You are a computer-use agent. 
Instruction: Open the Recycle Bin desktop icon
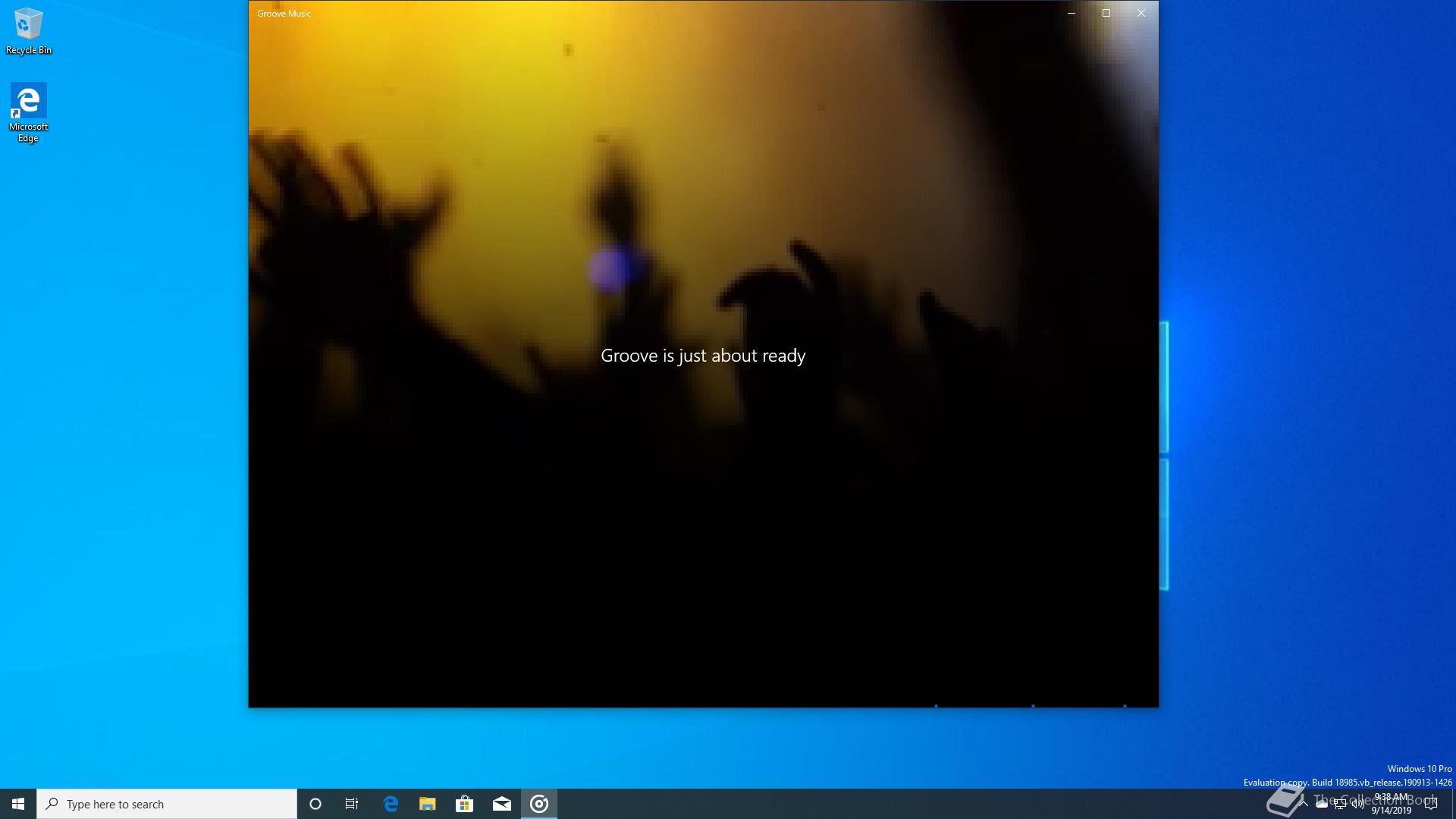click(29, 31)
